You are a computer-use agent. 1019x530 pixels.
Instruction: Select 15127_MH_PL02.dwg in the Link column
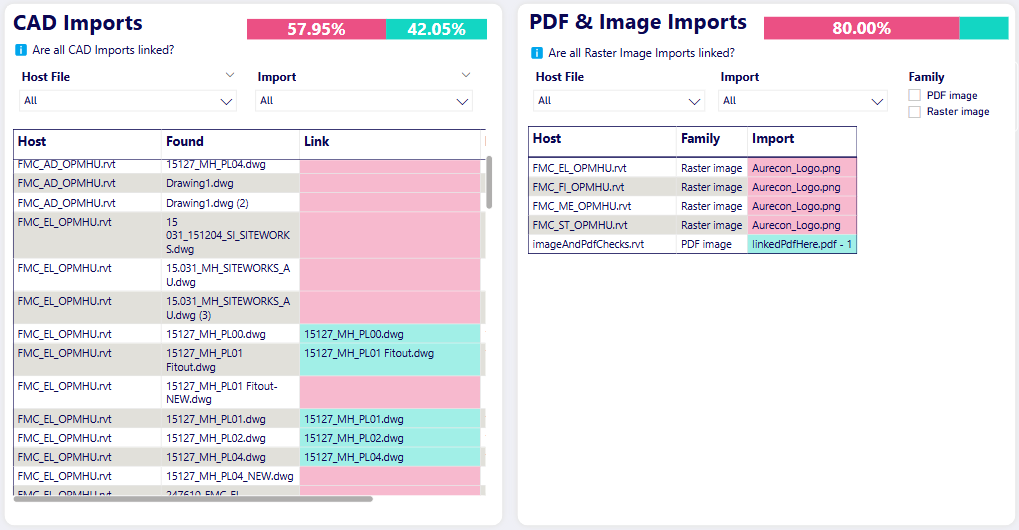point(390,438)
